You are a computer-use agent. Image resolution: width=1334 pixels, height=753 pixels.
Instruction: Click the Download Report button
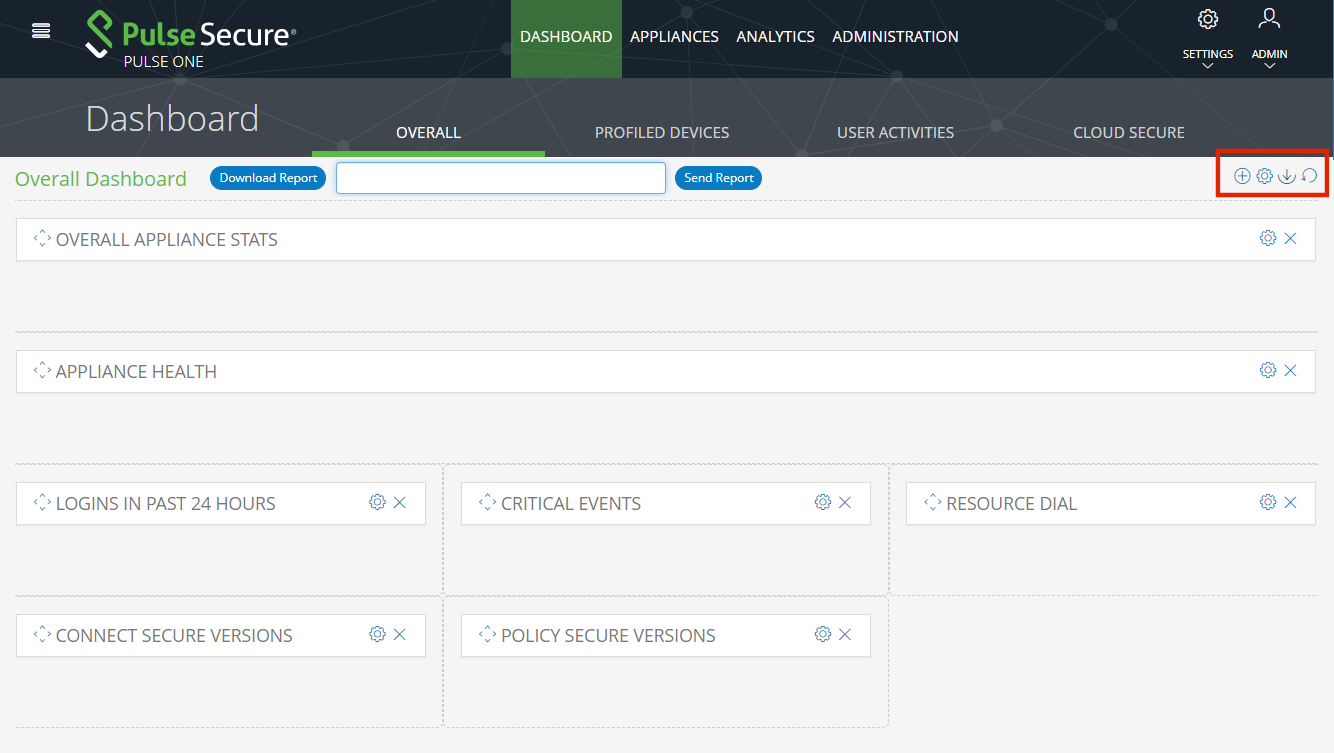268,178
